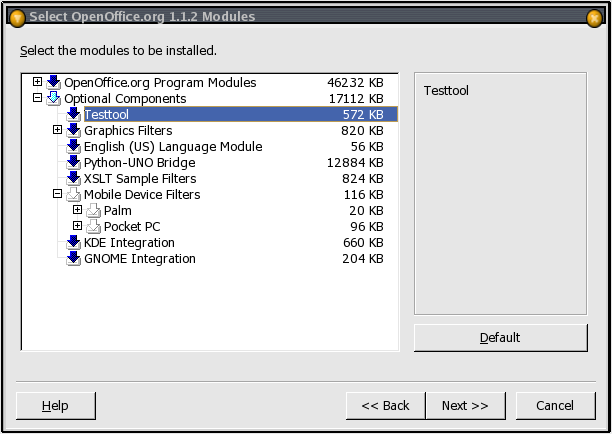
Task: Click the 46232 KB size value
Action: click(355, 82)
